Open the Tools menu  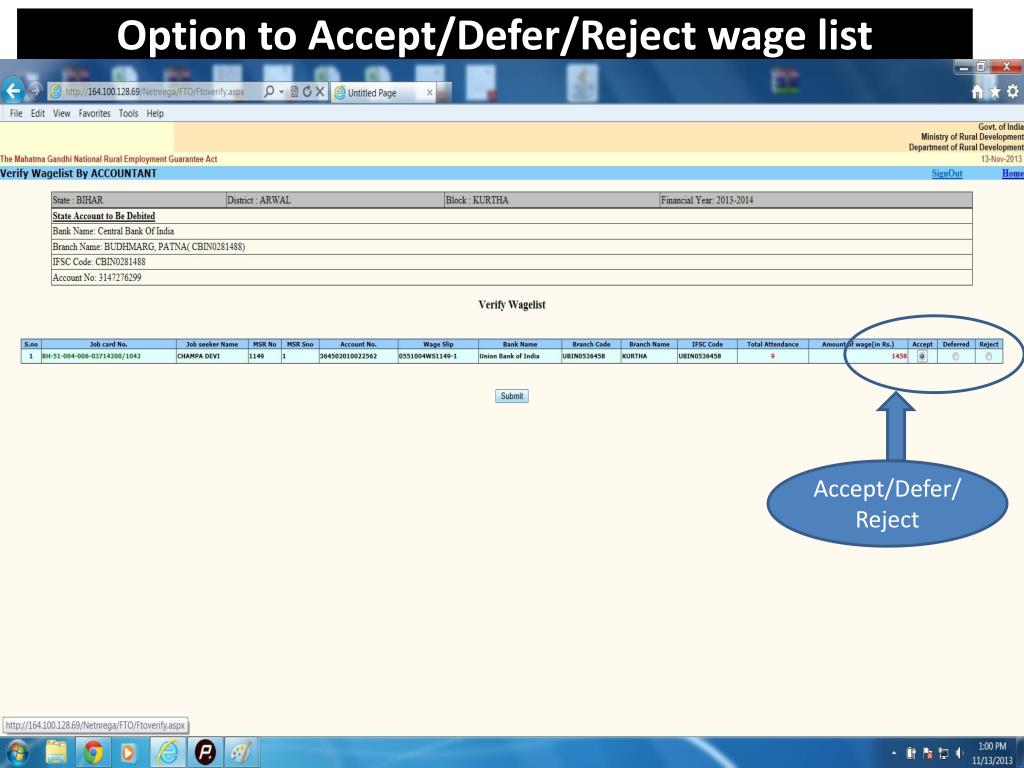pos(128,114)
